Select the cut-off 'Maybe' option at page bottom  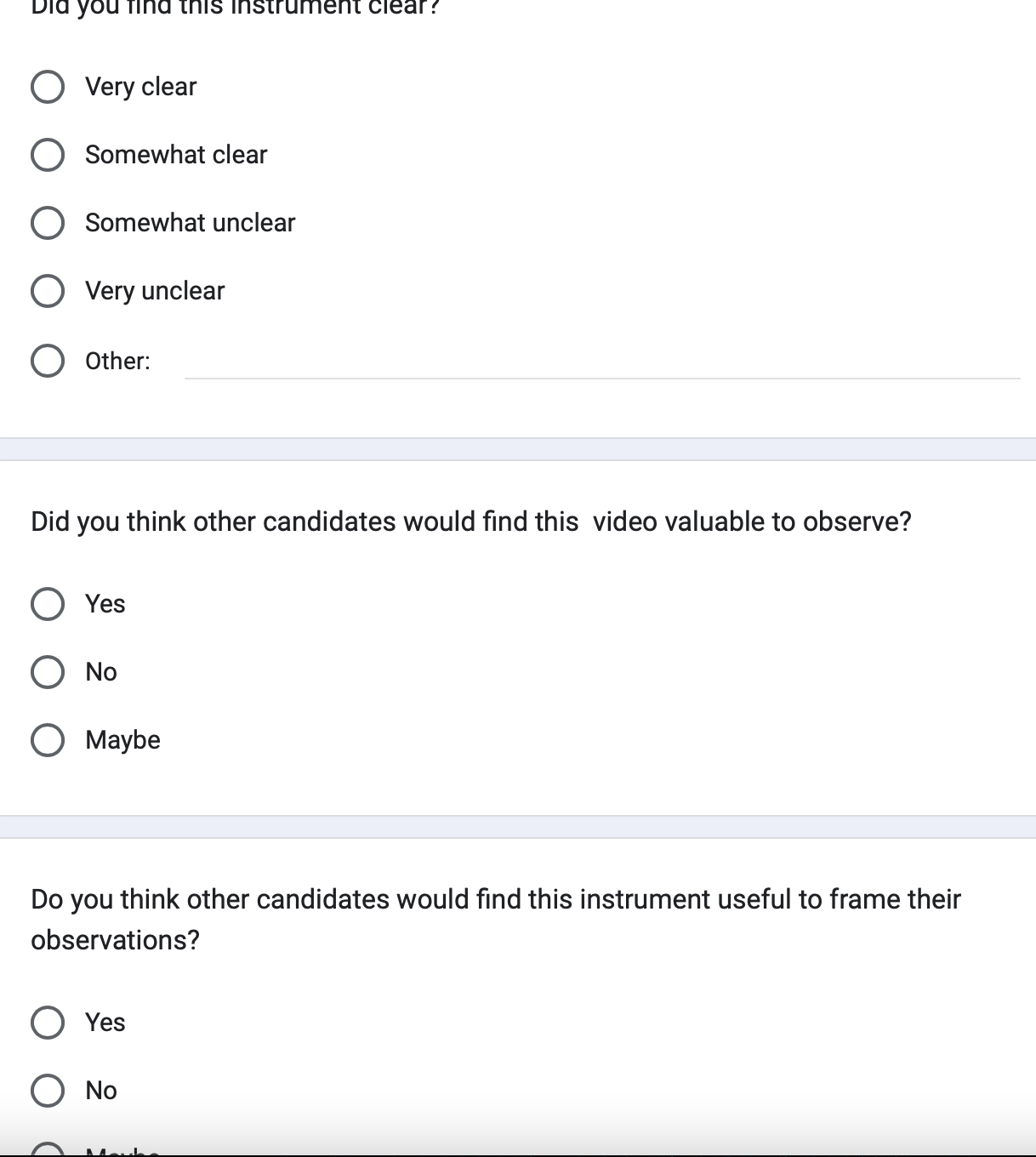coord(48,1150)
